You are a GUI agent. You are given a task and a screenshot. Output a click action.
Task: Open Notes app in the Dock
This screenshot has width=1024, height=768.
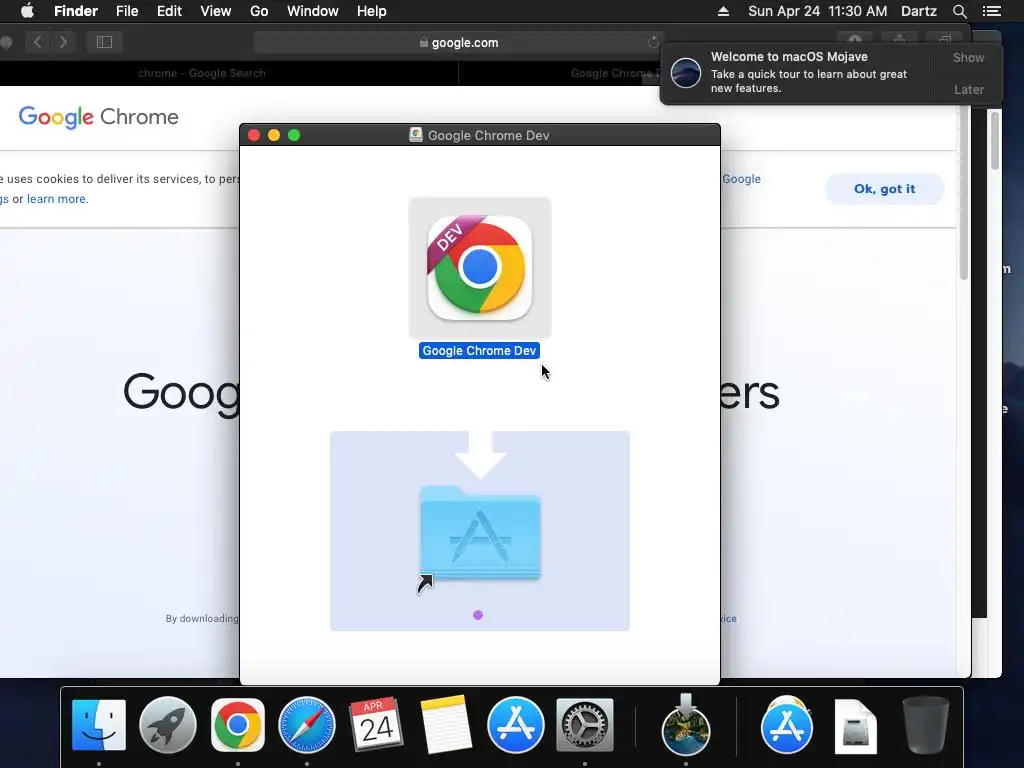click(x=445, y=725)
